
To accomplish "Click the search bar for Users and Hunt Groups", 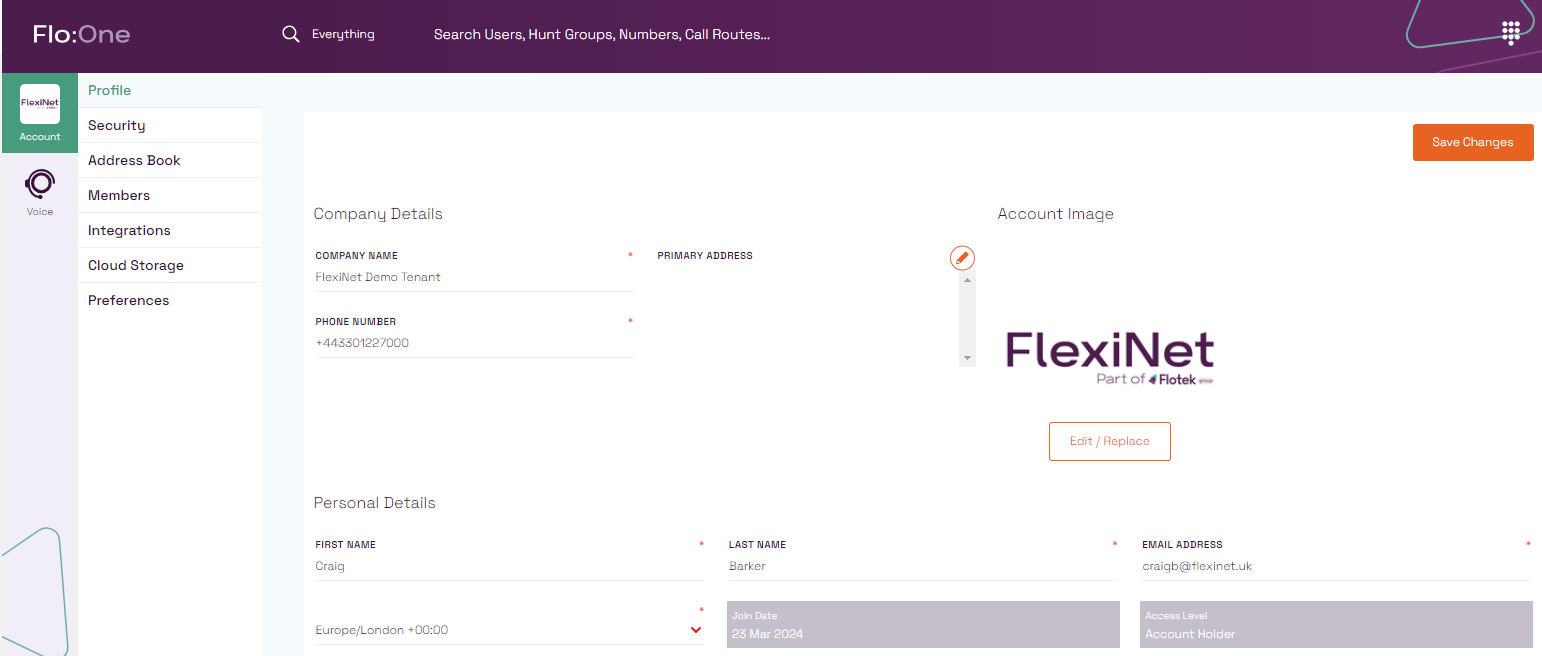I will pos(601,33).
